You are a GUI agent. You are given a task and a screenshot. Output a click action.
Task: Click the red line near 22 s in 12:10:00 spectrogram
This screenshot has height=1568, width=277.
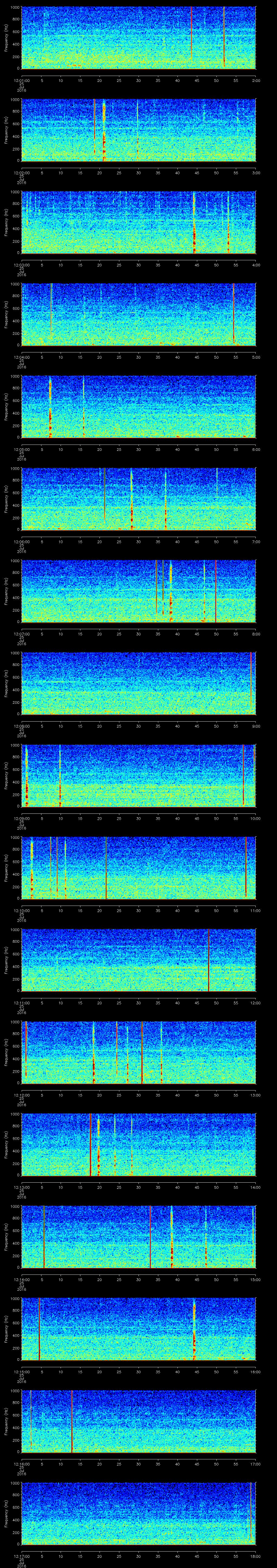click(107, 868)
